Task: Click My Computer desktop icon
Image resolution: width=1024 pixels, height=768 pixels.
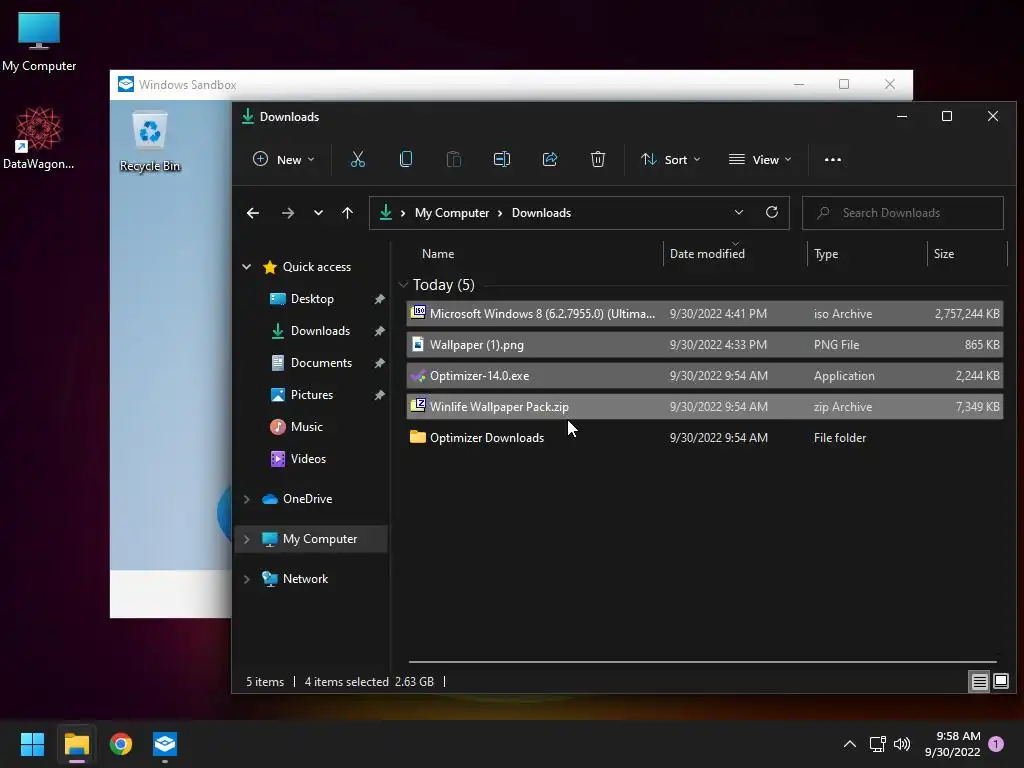Action: pyautogui.click(x=39, y=42)
